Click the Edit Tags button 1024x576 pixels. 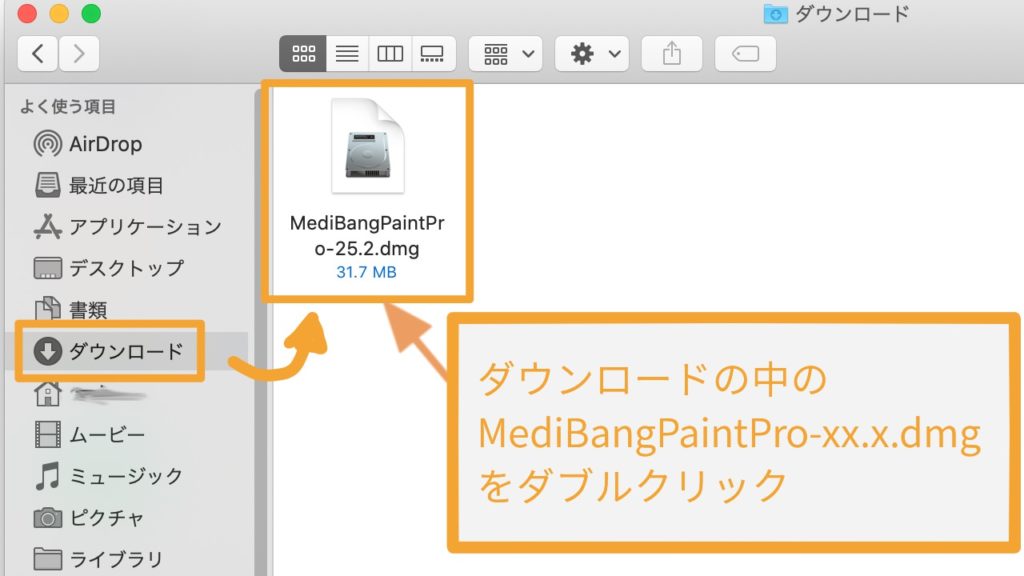point(745,54)
